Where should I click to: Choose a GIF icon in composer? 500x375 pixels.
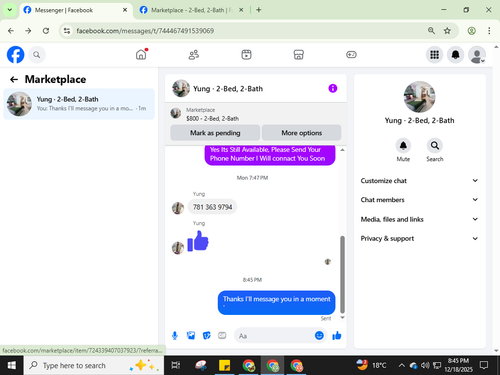(222, 335)
